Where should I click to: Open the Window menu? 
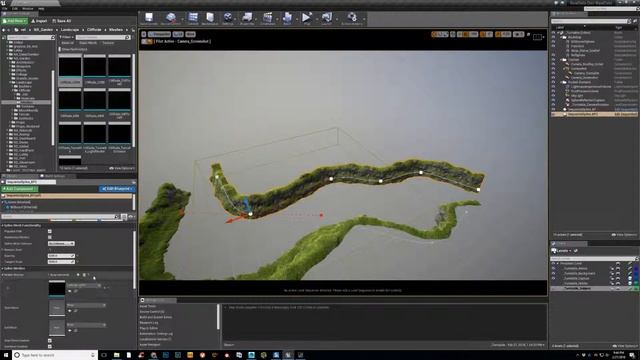tap(28, 8)
